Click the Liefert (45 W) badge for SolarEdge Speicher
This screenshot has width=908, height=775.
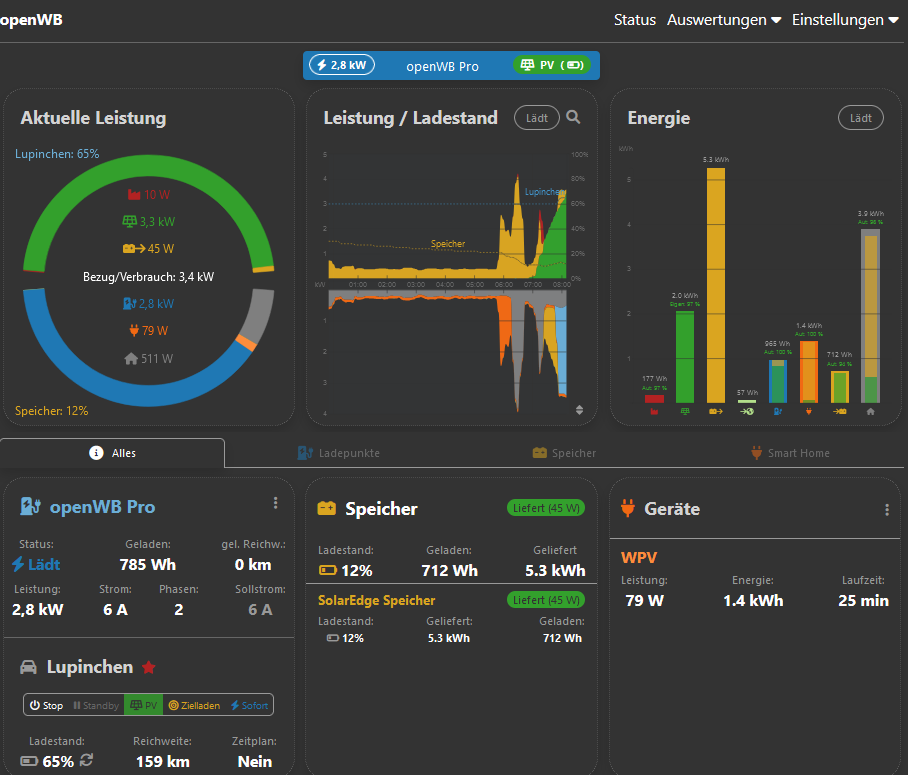click(546, 600)
